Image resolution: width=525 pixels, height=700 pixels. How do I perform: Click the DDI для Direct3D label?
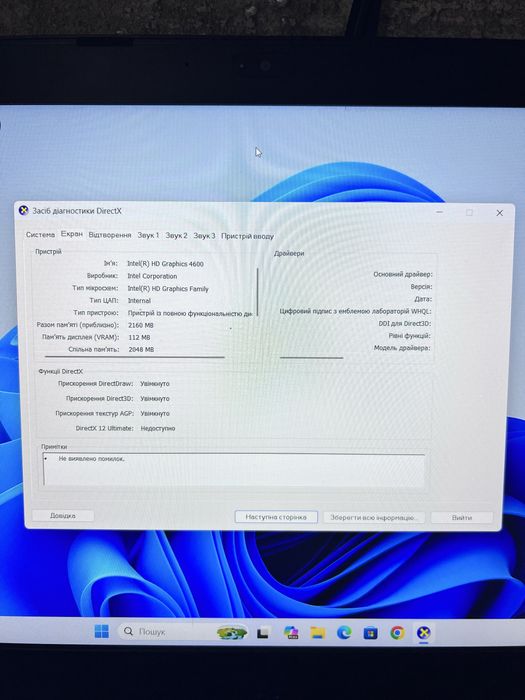pos(404,323)
